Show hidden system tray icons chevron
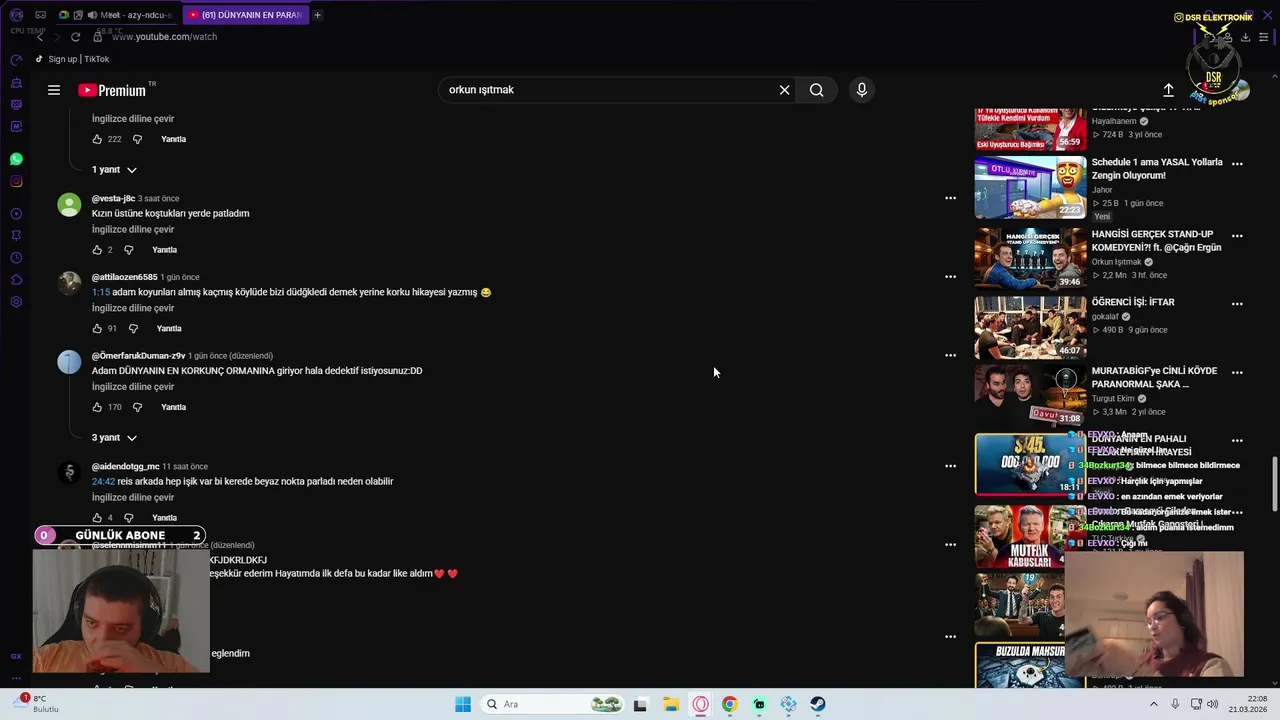Screen dimensions: 1280x720 point(1153,704)
